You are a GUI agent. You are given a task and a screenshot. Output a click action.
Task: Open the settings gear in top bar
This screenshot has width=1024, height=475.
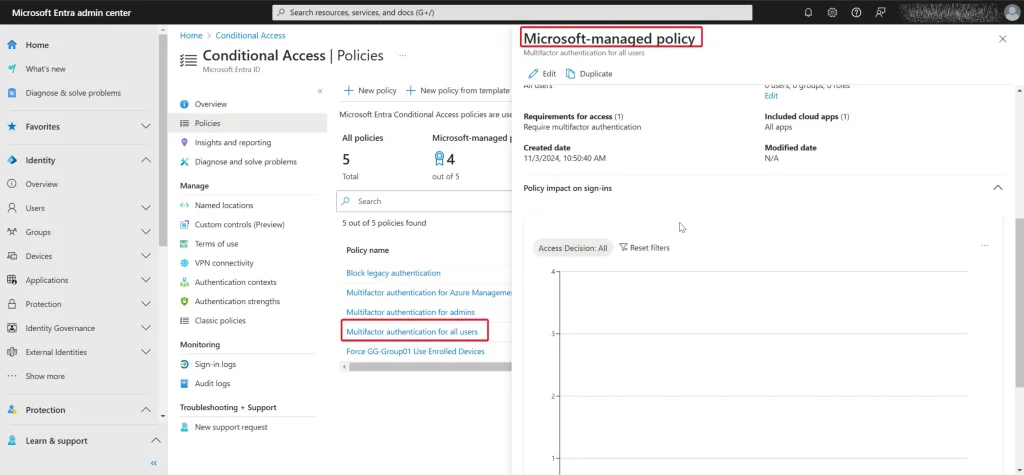(x=832, y=12)
